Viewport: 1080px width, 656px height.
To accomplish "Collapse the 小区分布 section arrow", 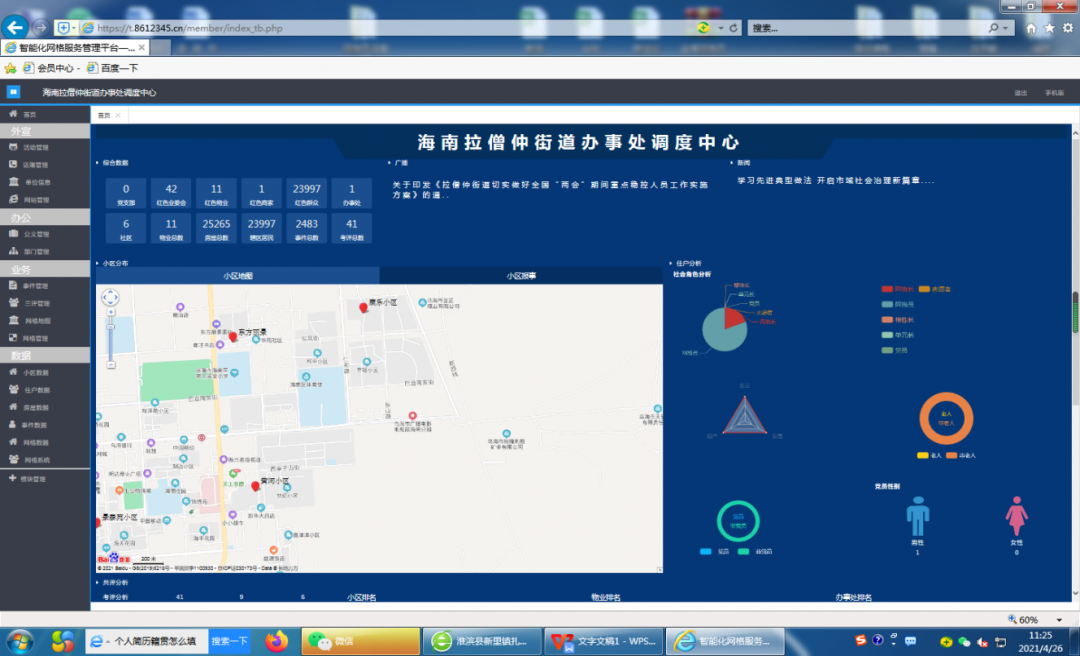I will pos(97,263).
